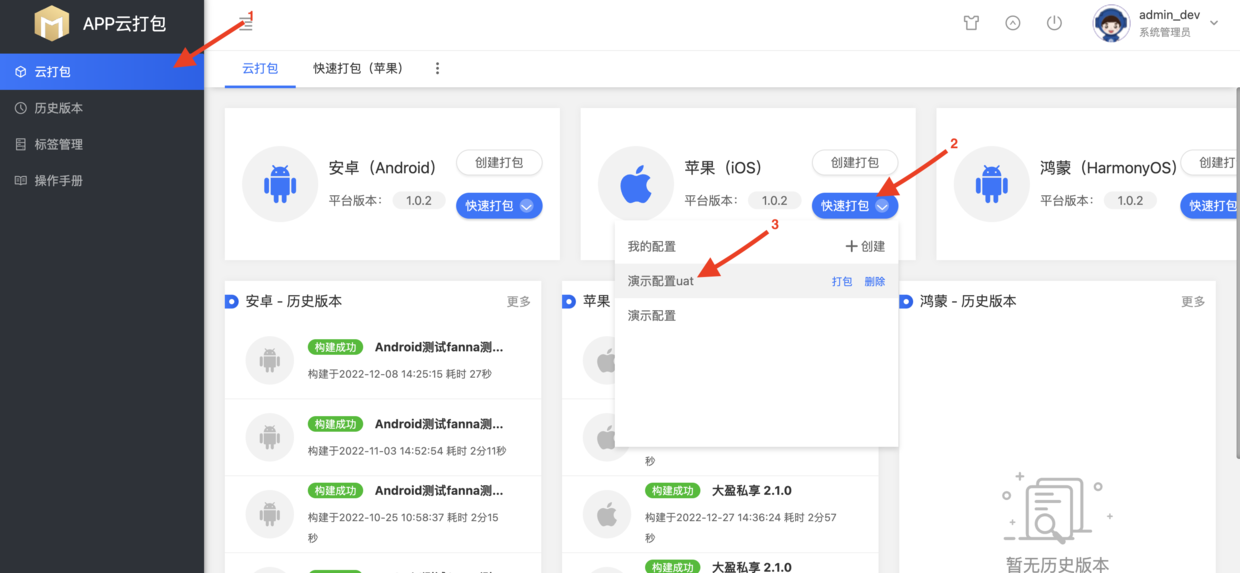Click iOS platform version 1.0.2 badge

[x=774, y=201]
